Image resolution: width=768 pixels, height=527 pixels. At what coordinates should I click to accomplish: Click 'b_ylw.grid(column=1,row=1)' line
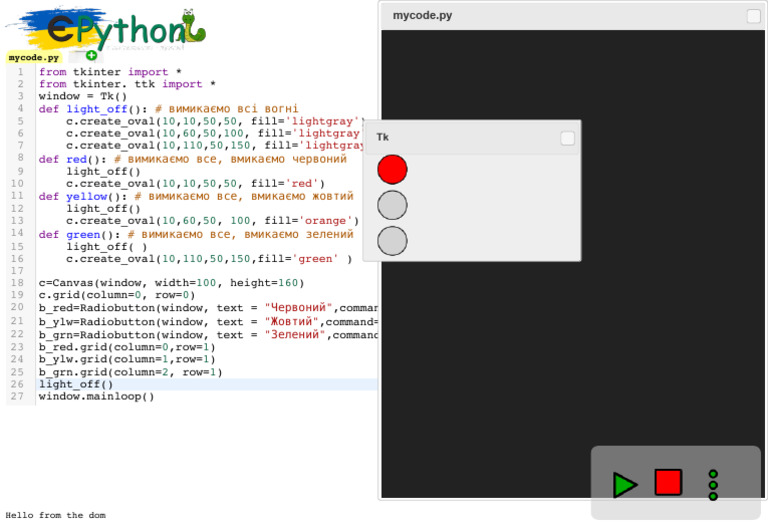[x=127, y=359]
